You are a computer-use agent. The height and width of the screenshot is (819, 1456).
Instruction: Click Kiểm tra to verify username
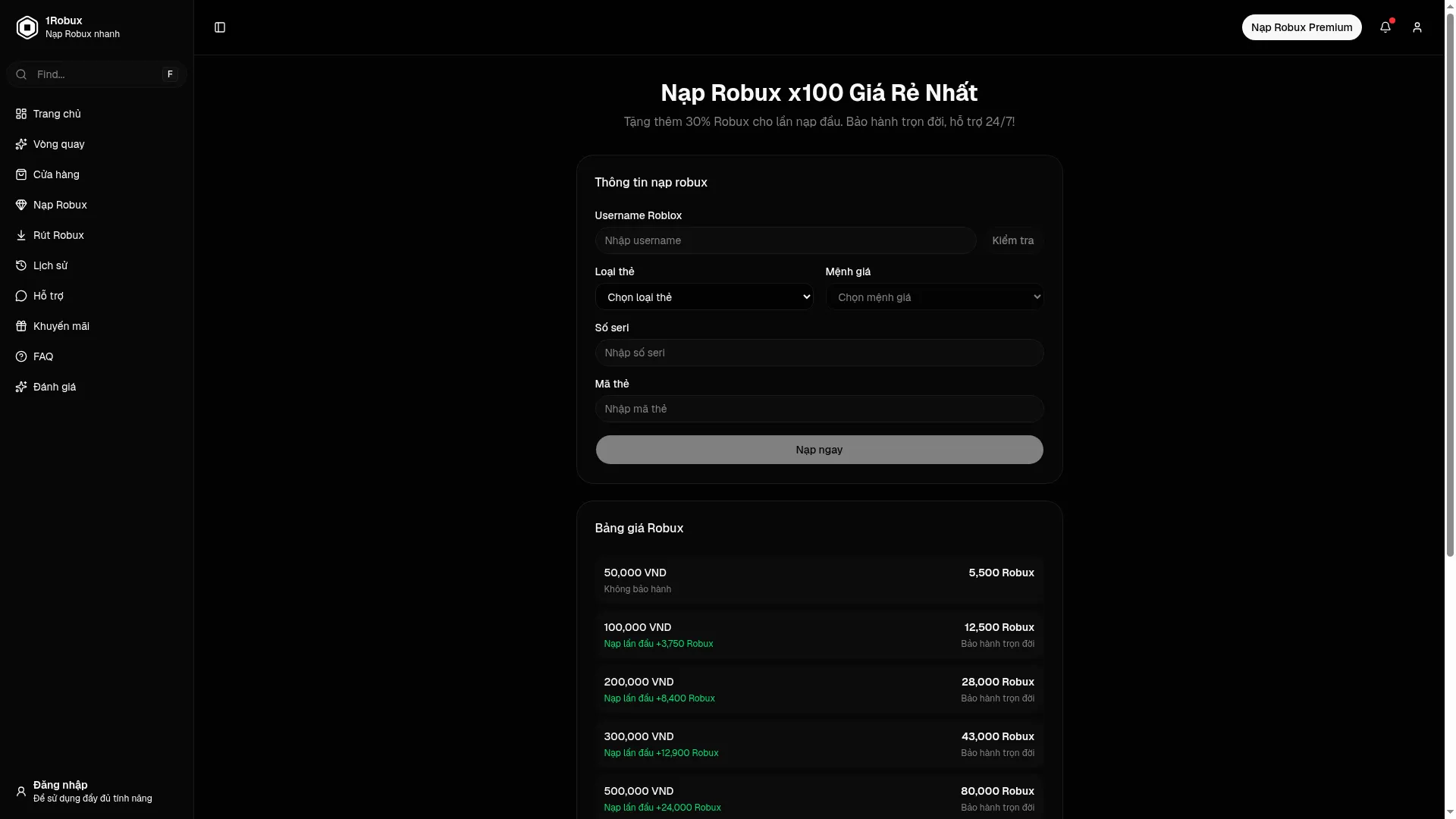1013,240
